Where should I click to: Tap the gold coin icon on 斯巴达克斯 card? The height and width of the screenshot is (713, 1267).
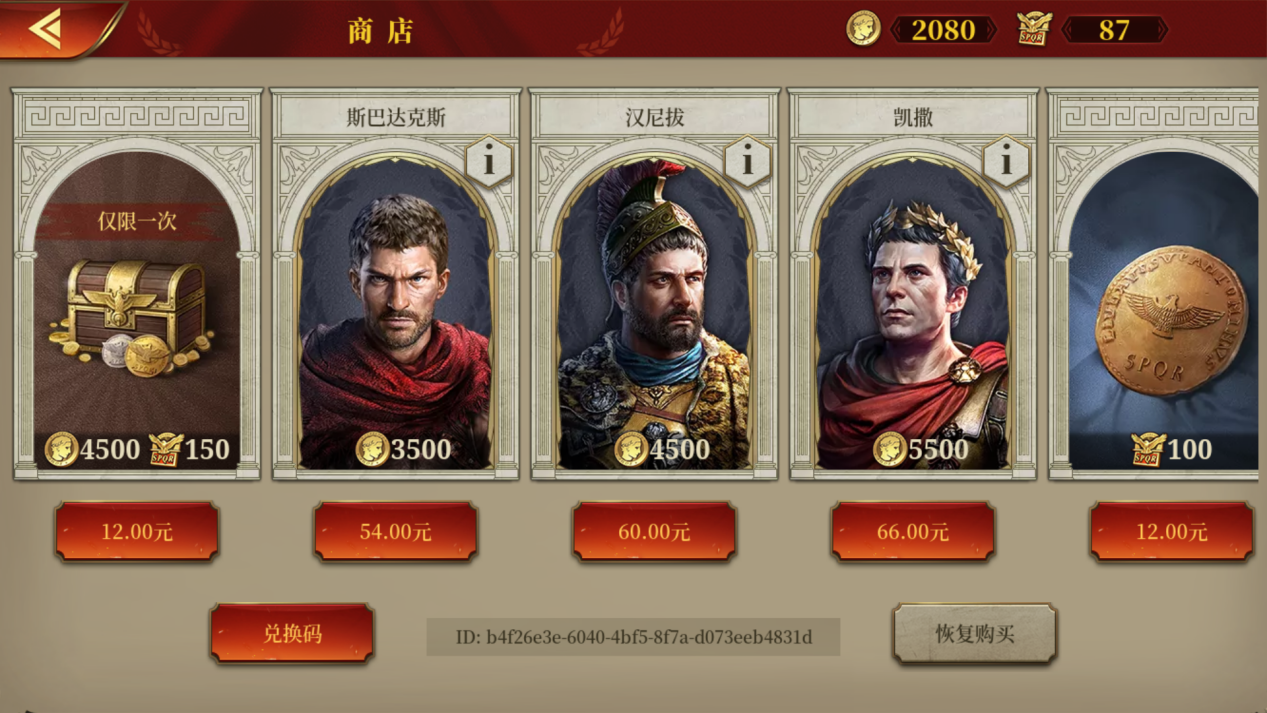[x=372, y=450]
